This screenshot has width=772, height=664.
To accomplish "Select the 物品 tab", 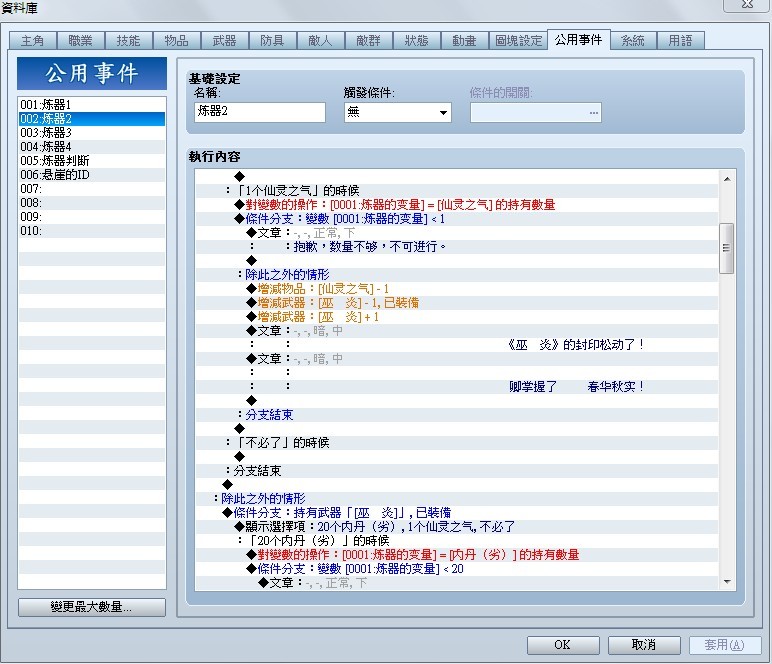I will (177, 40).
